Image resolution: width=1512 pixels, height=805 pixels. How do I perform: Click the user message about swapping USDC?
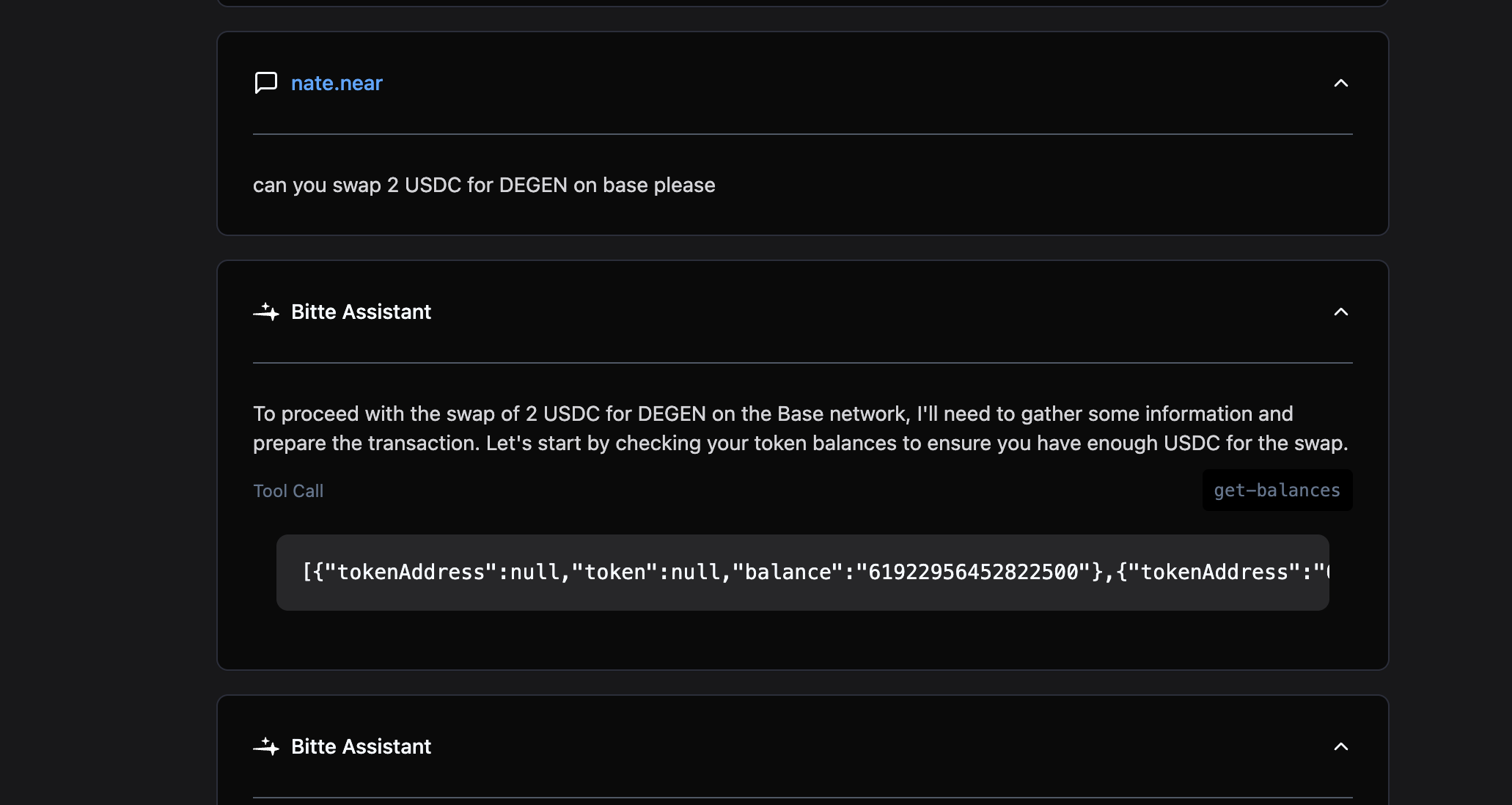tap(484, 185)
